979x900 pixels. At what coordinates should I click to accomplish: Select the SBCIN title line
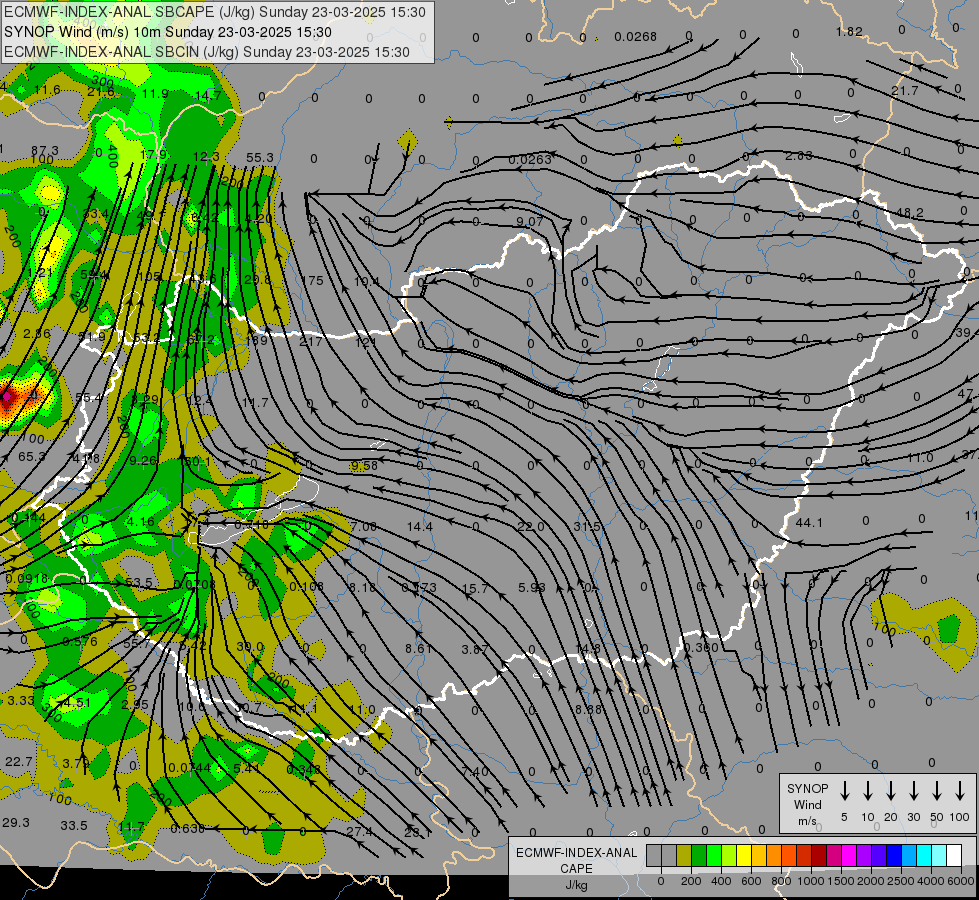(x=207, y=52)
